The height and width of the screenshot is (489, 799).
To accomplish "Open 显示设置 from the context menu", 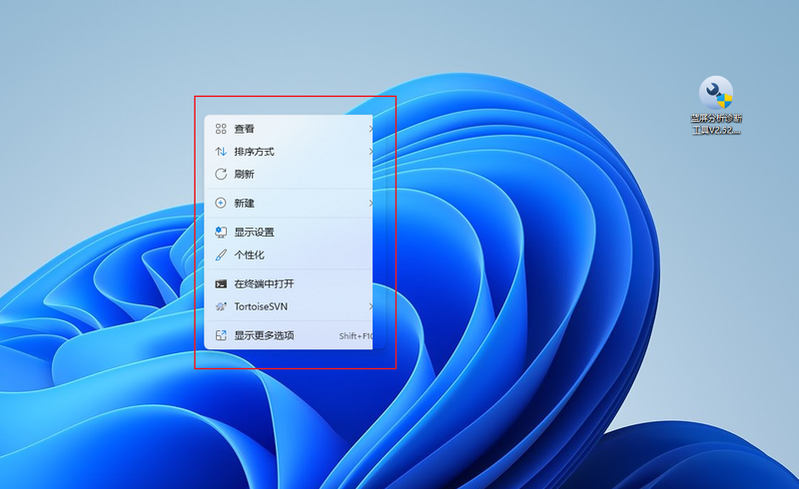I will (x=254, y=232).
